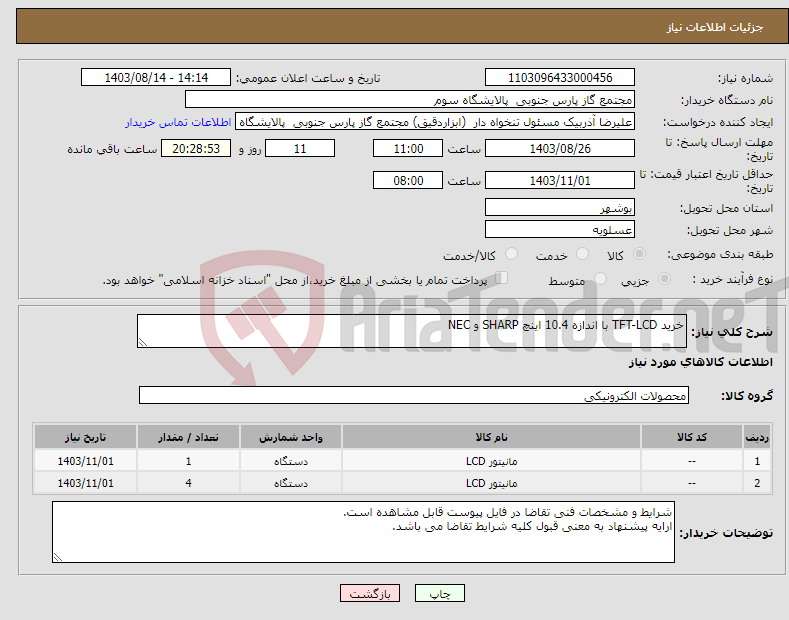Click the date 1403/11/01 in row 1
The image size is (789, 620).
[86, 461]
